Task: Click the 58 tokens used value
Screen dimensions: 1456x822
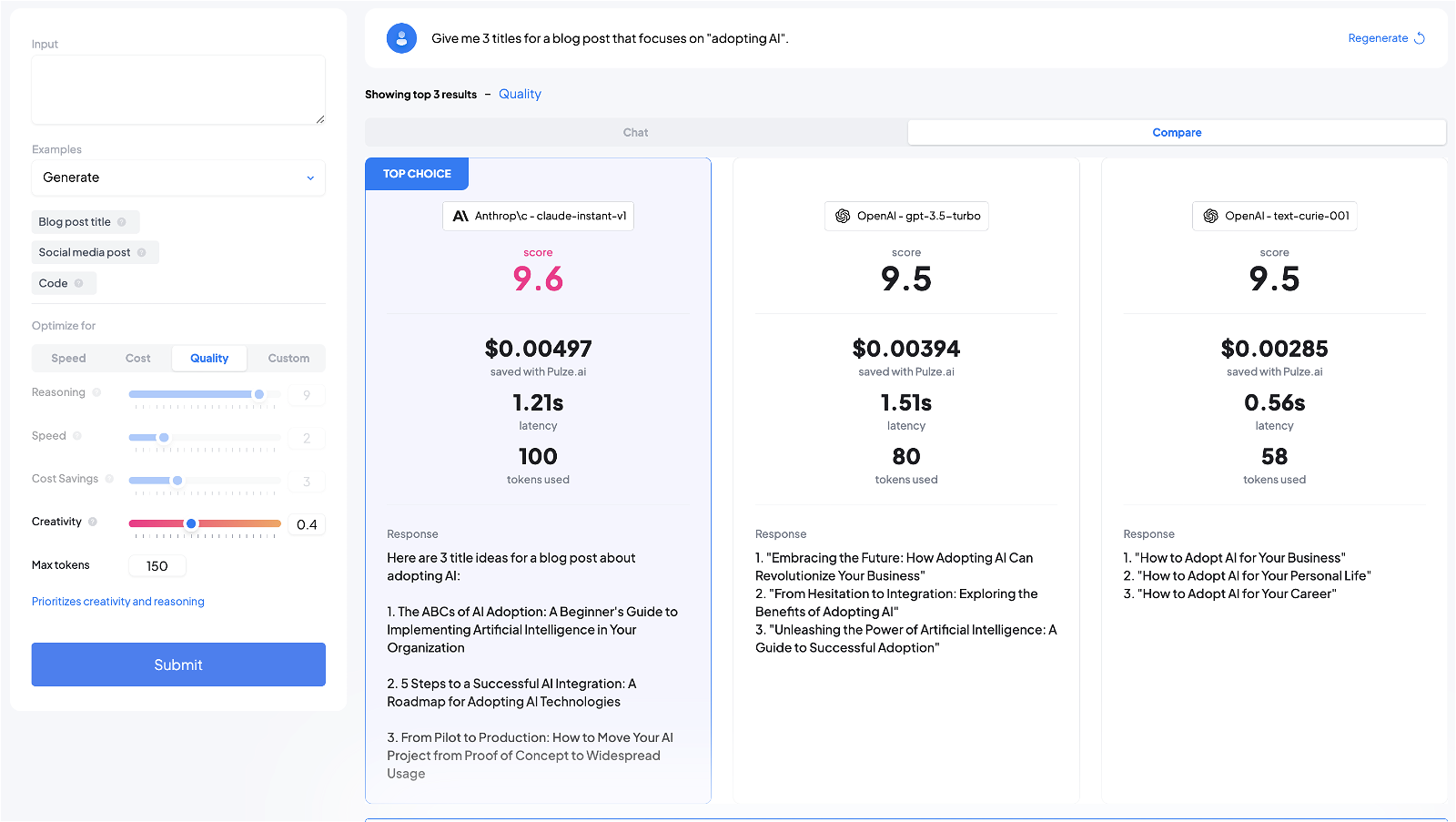Action: coord(1274,456)
